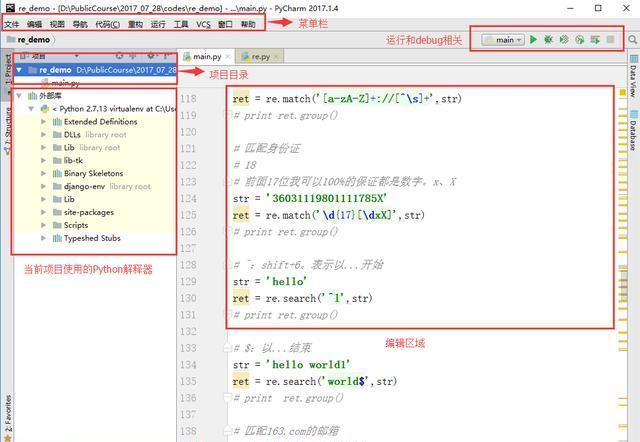This screenshot has width=640, height=442.
Task: Toggle code fold marker at line 119
Action: [228, 115]
